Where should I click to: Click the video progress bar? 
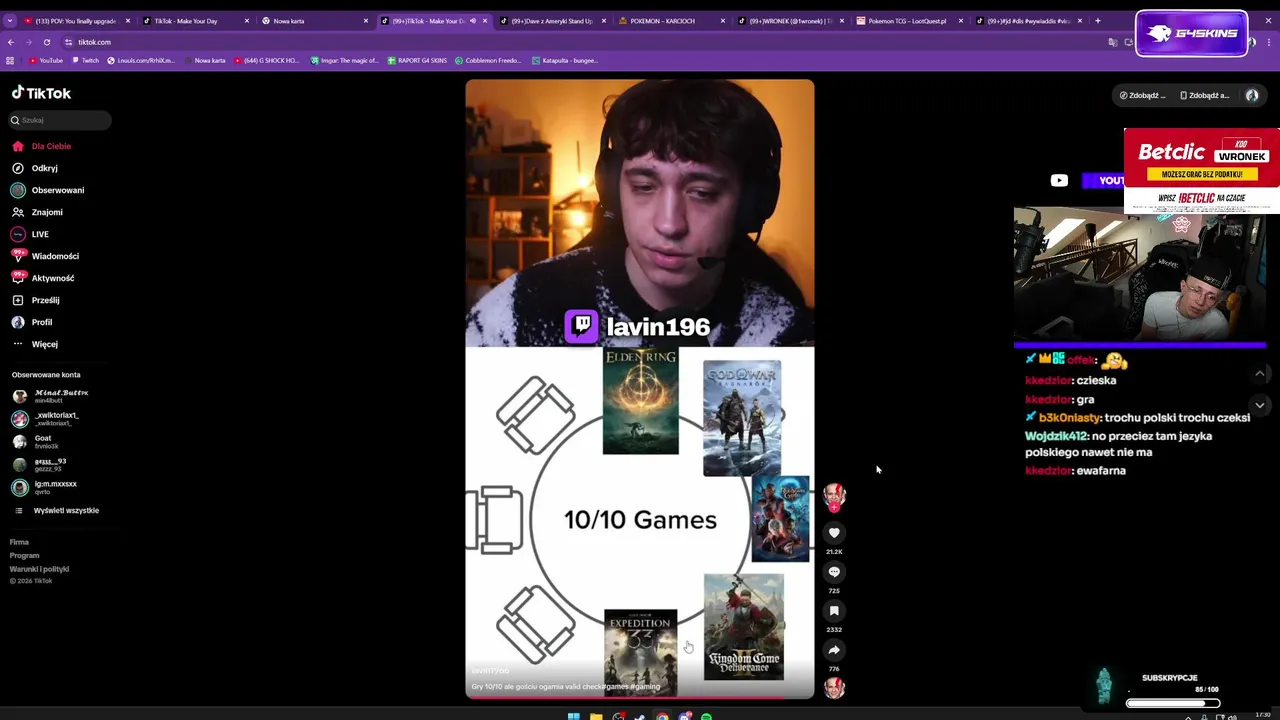(640, 696)
